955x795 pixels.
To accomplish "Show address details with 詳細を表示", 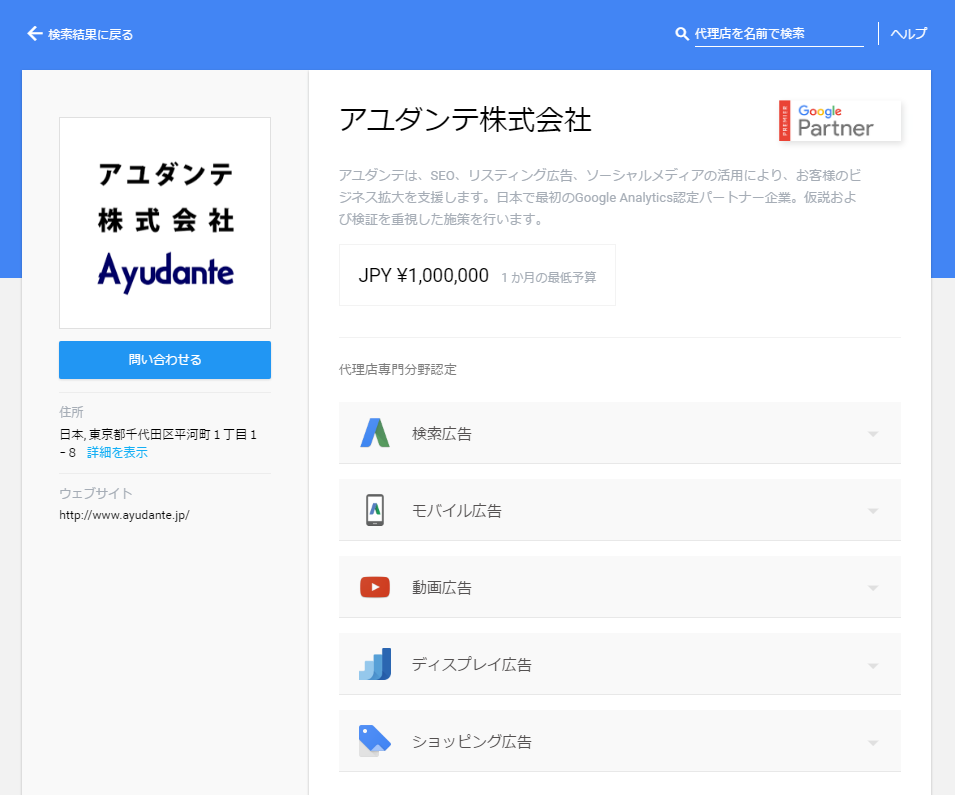I will [117, 452].
